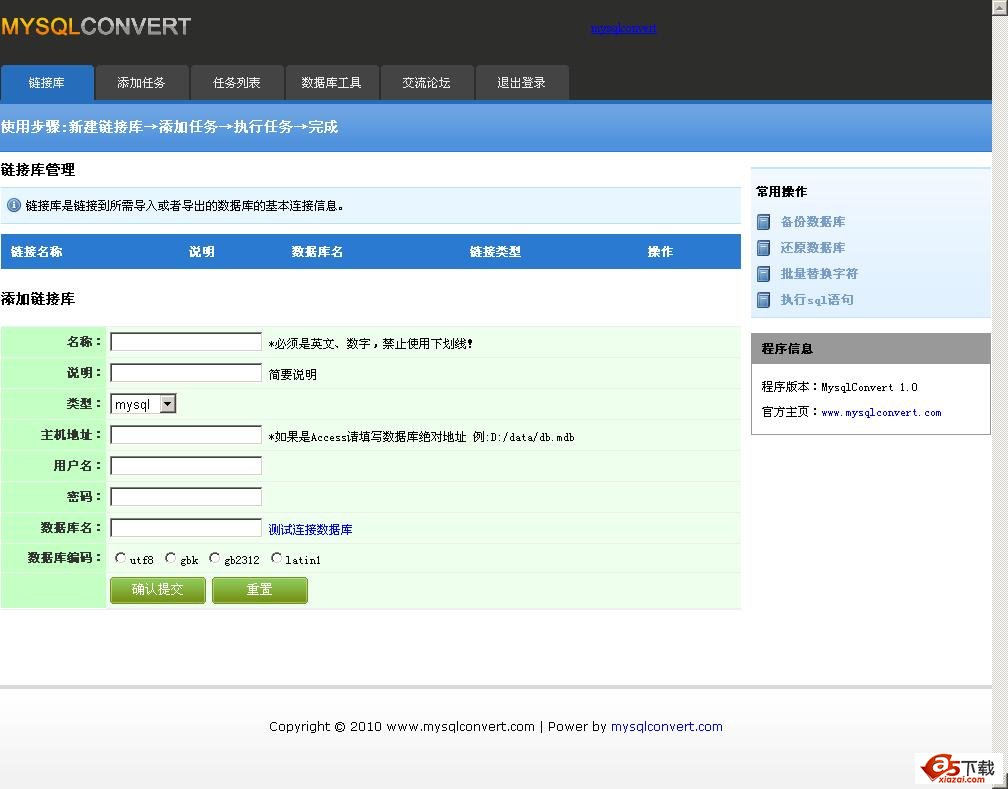Select the gbk encoding option

[x=171, y=558]
